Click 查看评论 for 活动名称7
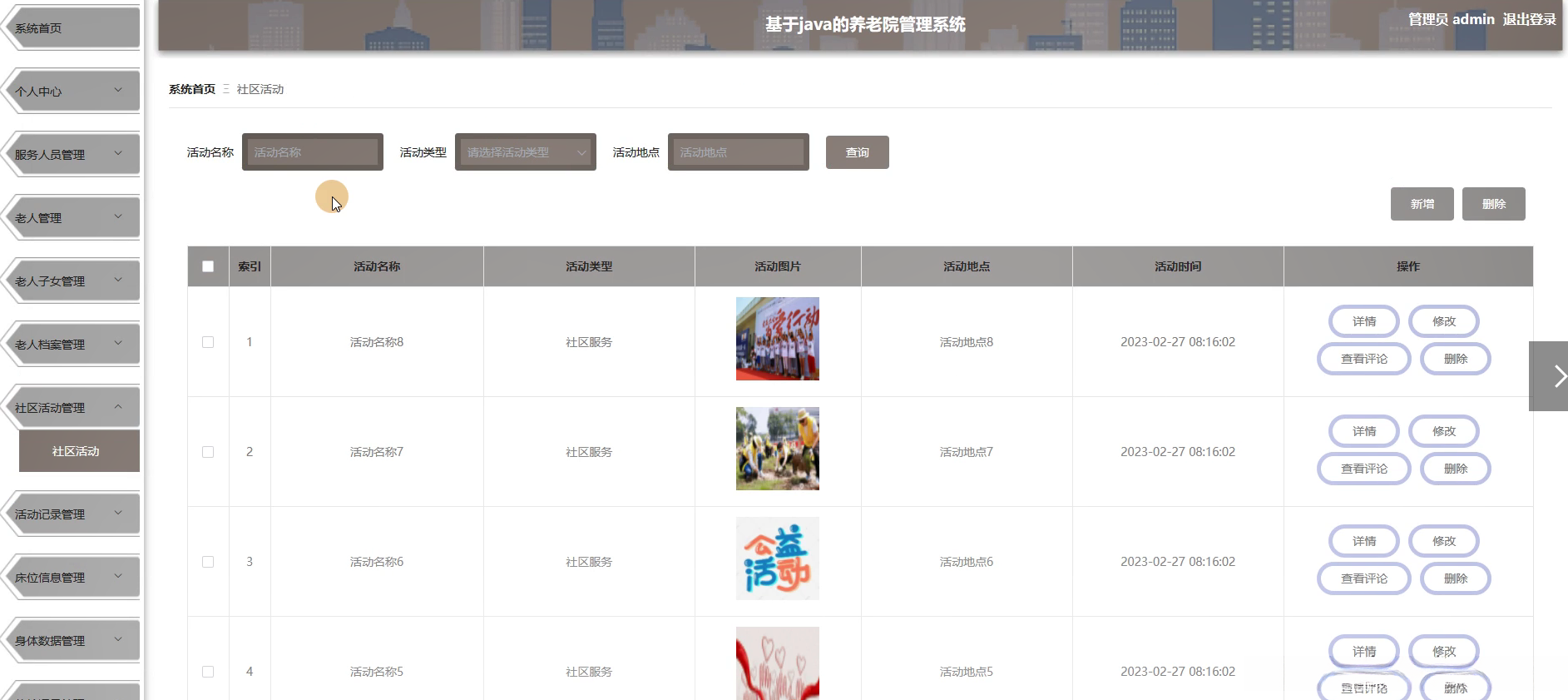Image resolution: width=1568 pixels, height=700 pixels. coord(1364,469)
